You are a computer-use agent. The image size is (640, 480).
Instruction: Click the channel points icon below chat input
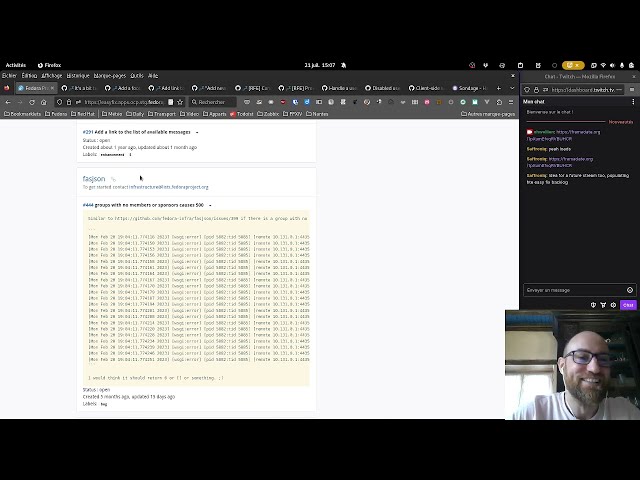[x=593, y=305]
